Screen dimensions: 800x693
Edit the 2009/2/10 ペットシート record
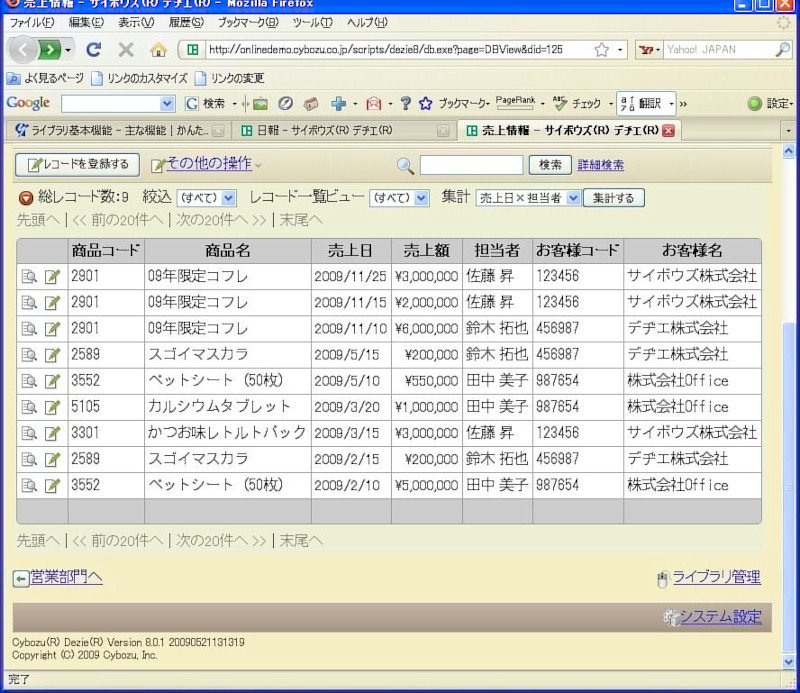(x=52, y=485)
